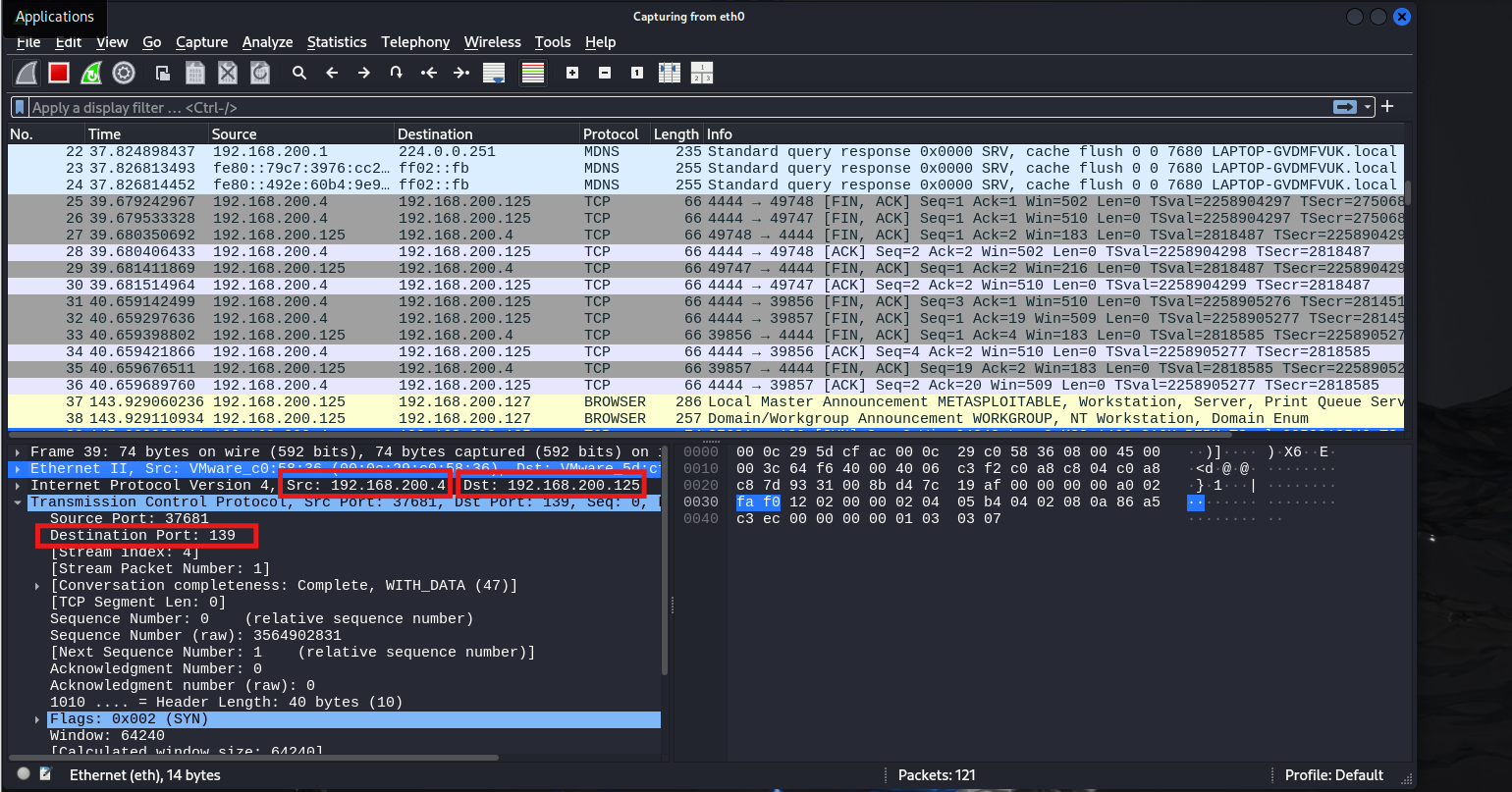
Task: Select packet 31 in the list
Action: point(705,301)
